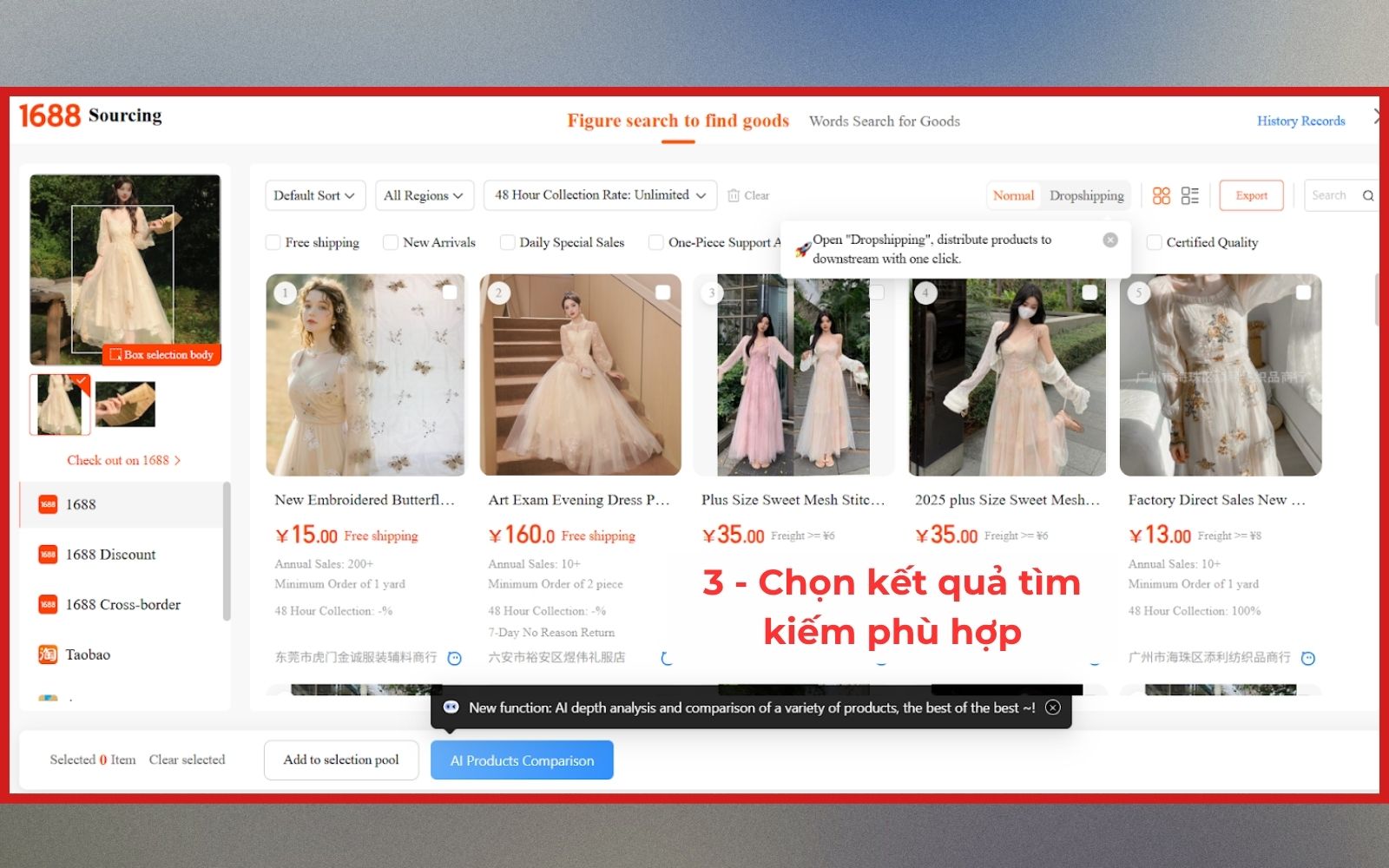Image resolution: width=1389 pixels, height=868 pixels.
Task: Click AI Products Comparison button
Action: [x=522, y=760]
